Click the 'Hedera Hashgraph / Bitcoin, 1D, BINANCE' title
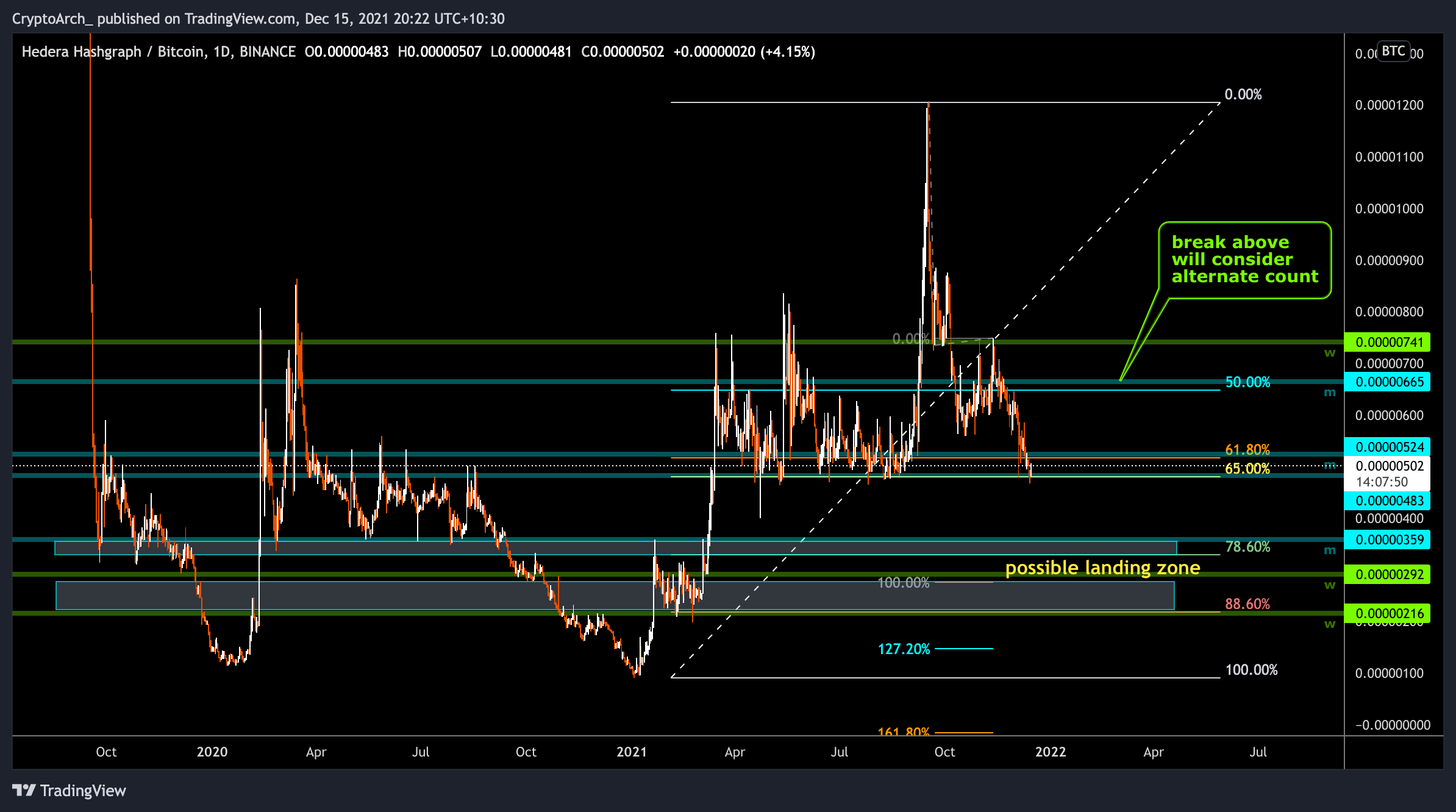Image resolution: width=1456 pixels, height=812 pixels. click(159, 52)
